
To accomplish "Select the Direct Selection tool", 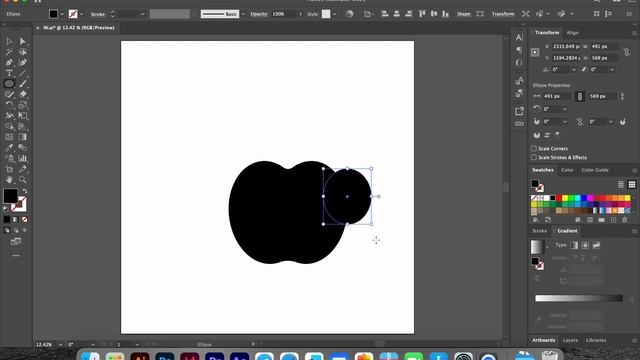I will pos(23,41).
